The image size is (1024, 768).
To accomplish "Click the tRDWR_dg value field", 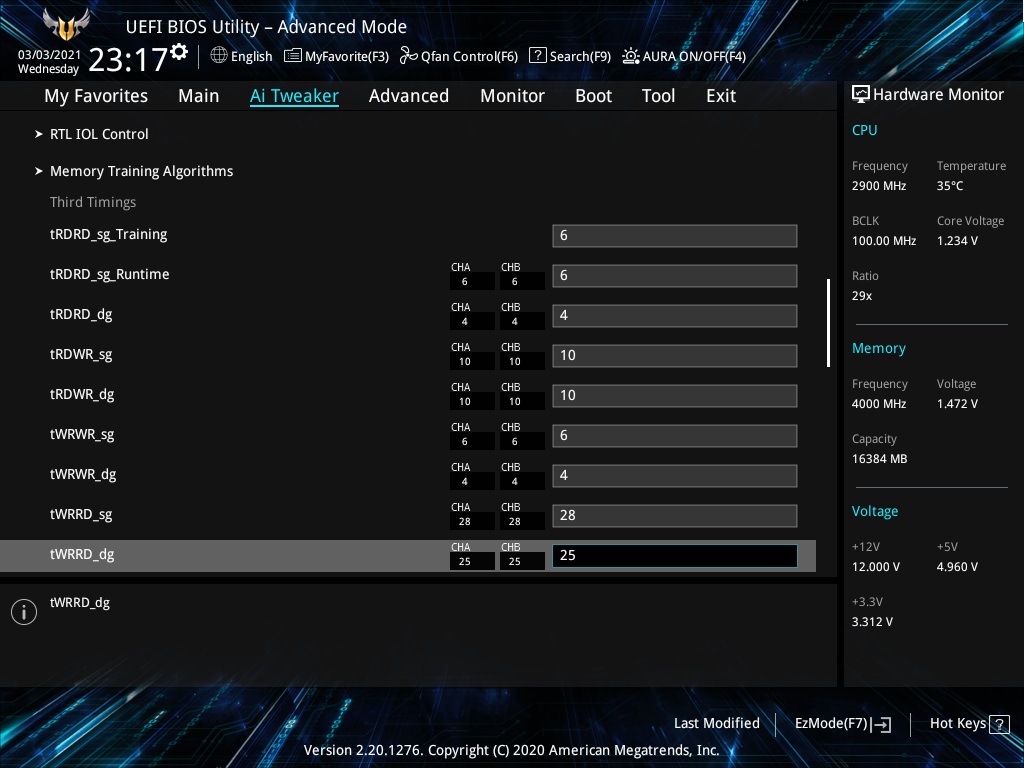I will tap(675, 396).
